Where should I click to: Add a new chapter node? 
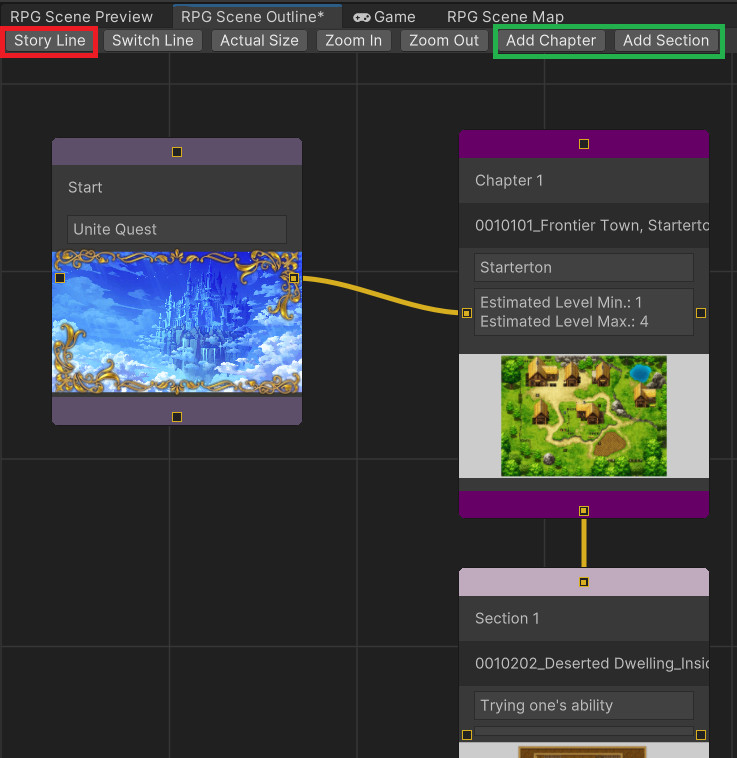click(x=551, y=41)
